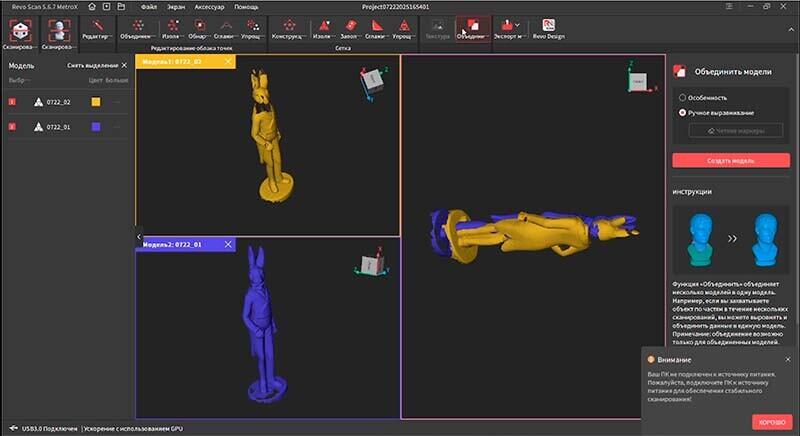Select model row 0722_01 in the list
Viewport: 800px width, 436px height.
pos(67,126)
